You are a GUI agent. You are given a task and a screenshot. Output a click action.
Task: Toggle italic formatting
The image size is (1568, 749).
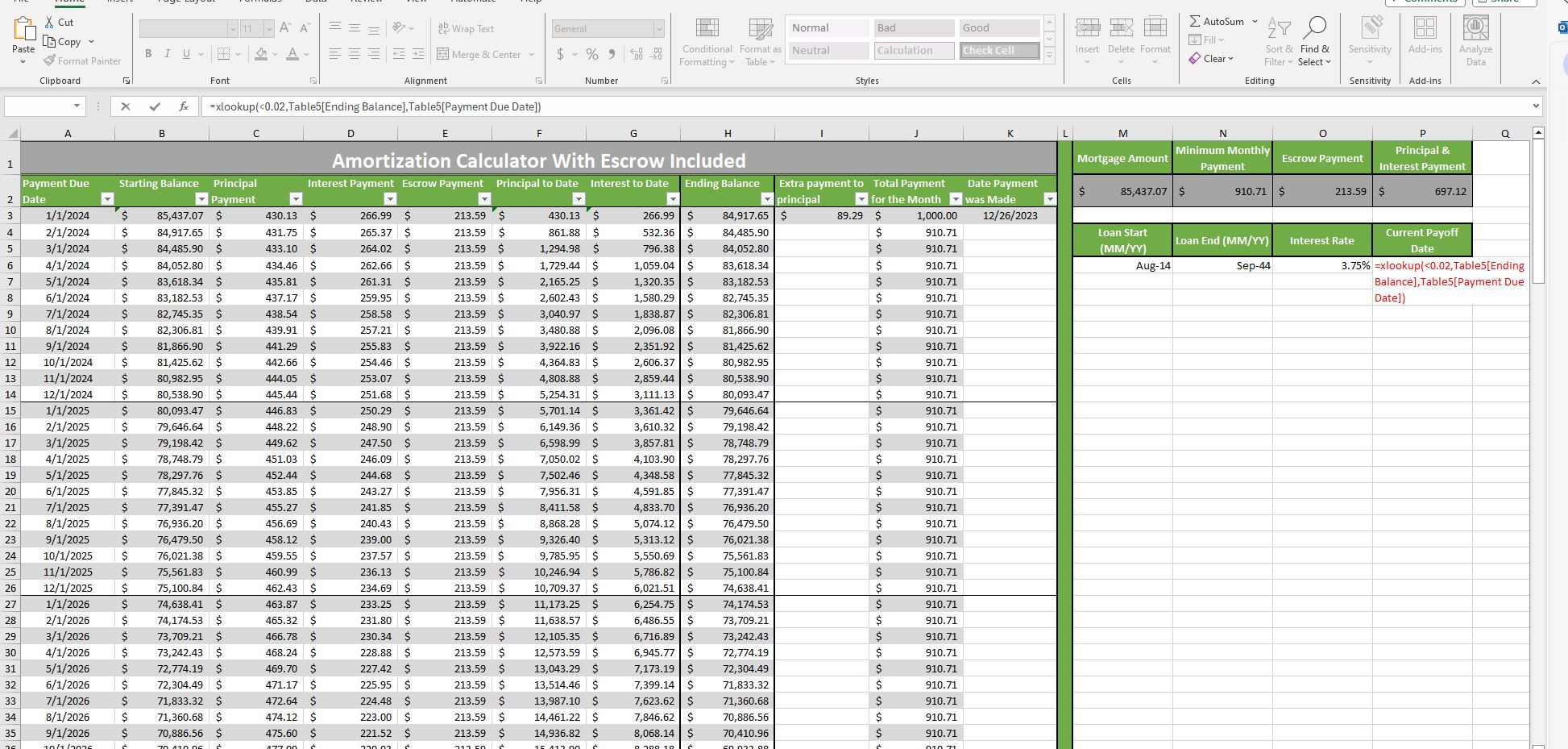[x=168, y=54]
